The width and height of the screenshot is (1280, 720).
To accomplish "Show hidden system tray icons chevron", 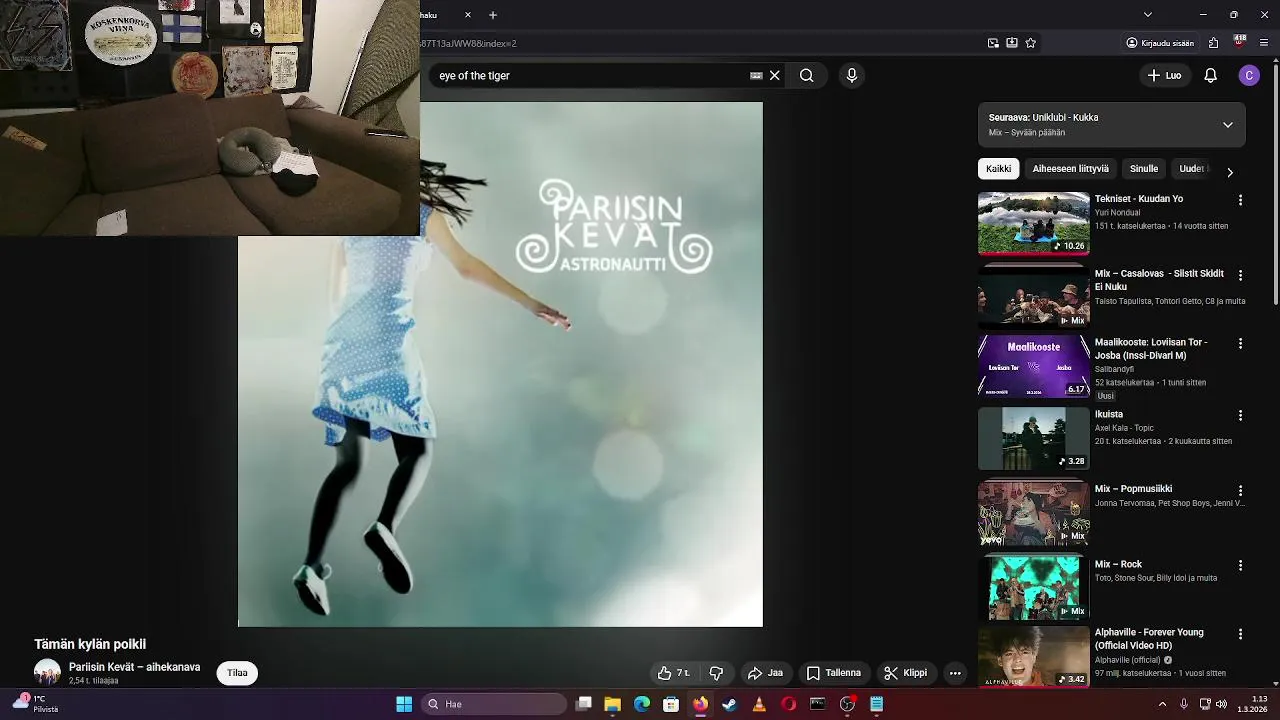I will [1162, 704].
